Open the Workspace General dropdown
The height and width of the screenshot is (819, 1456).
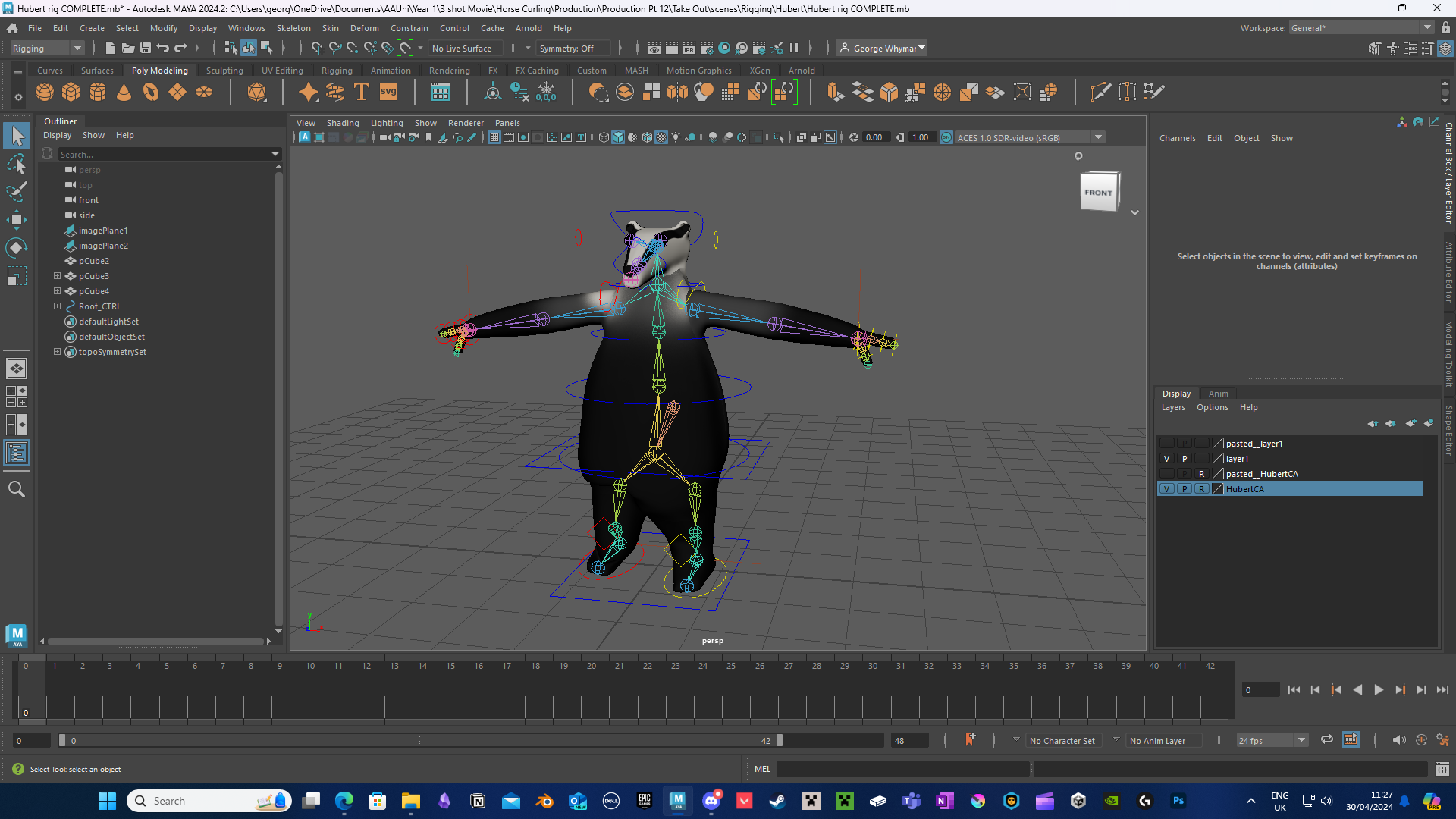[1361, 28]
